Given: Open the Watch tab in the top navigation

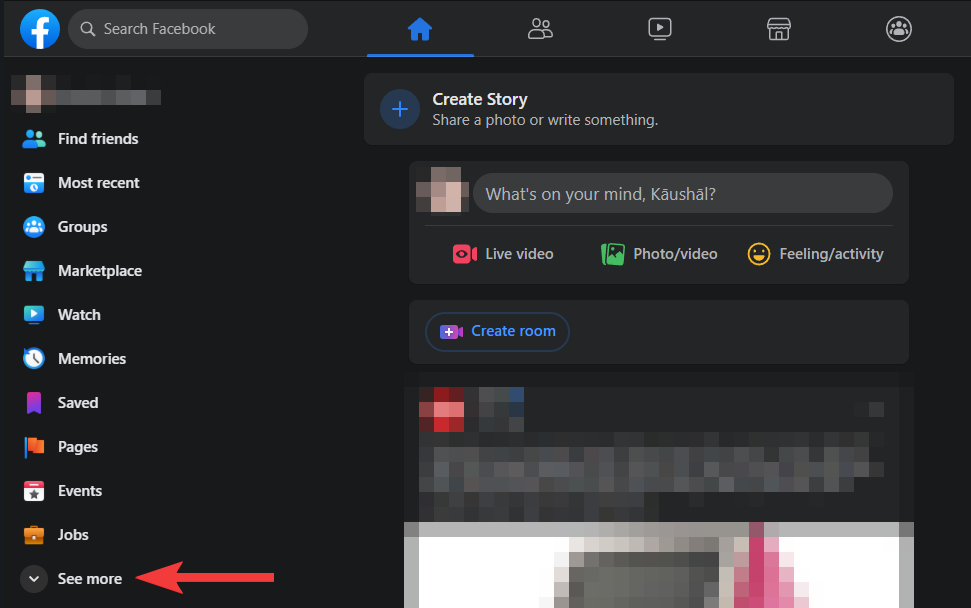Looking at the screenshot, I should point(660,29).
